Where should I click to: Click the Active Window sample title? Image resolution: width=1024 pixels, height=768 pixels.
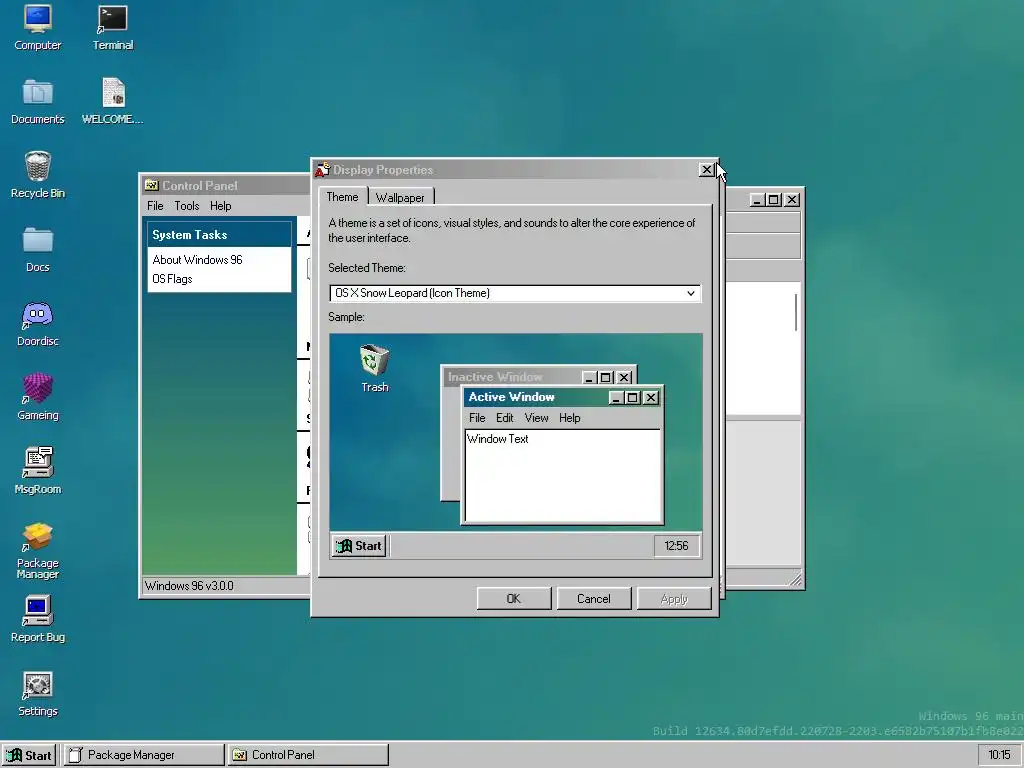[x=511, y=397]
